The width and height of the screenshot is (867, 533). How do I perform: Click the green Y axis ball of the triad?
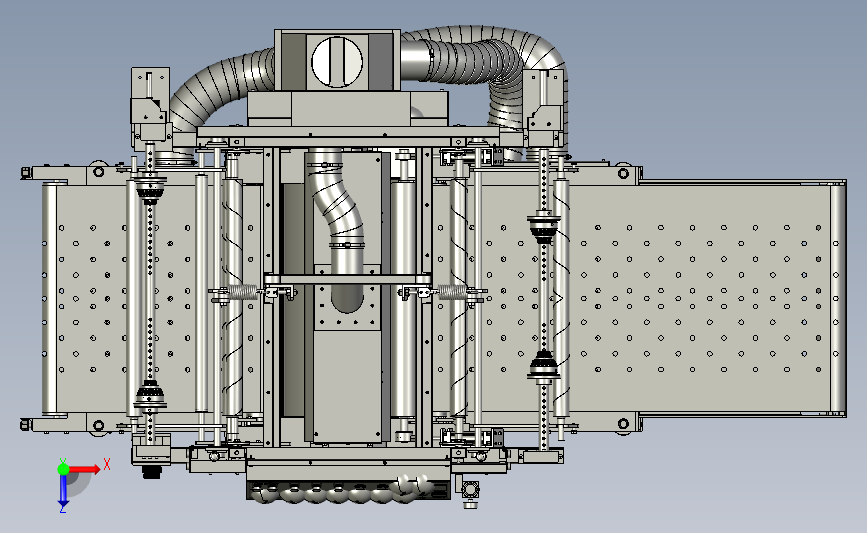click(63, 469)
